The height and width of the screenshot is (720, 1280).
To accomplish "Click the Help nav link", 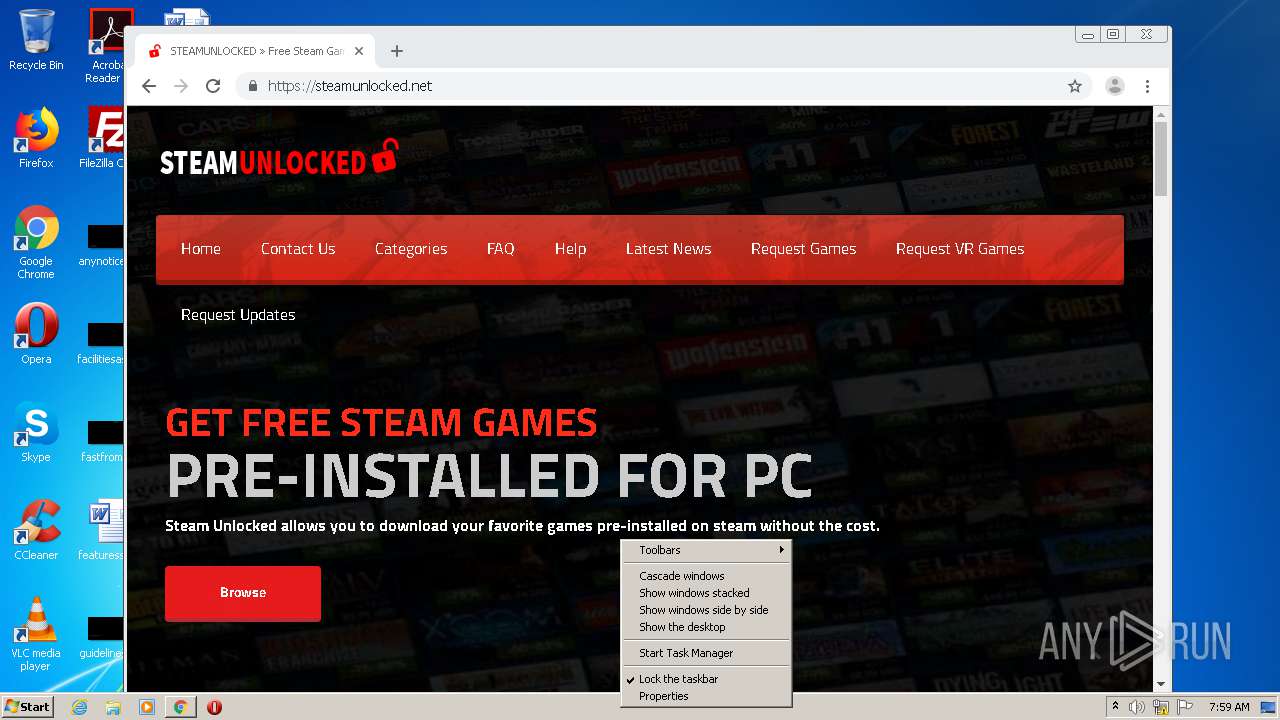I will [x=571, y=249].
